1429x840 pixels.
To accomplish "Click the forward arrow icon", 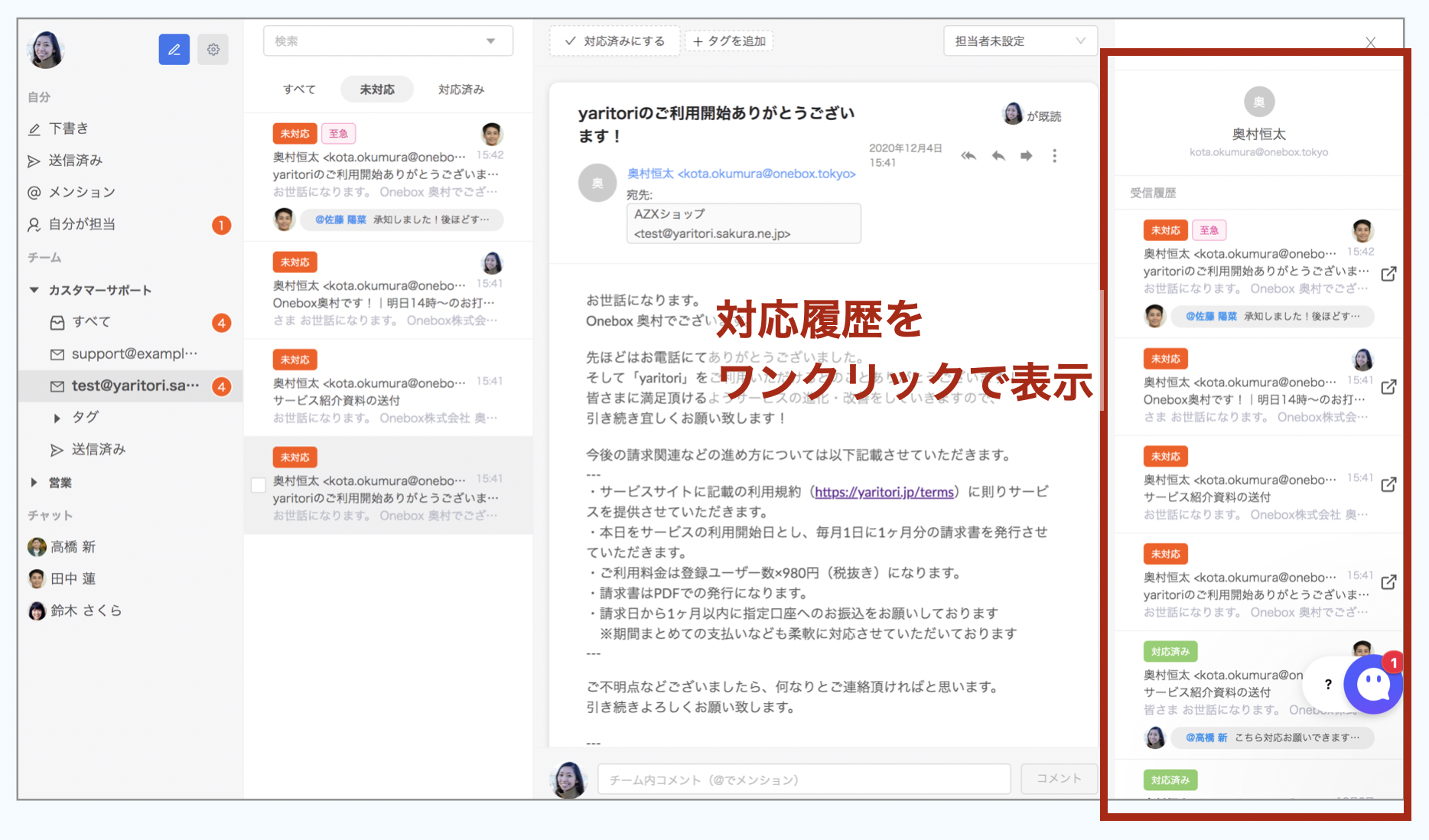I will [x=1026, y=156].
